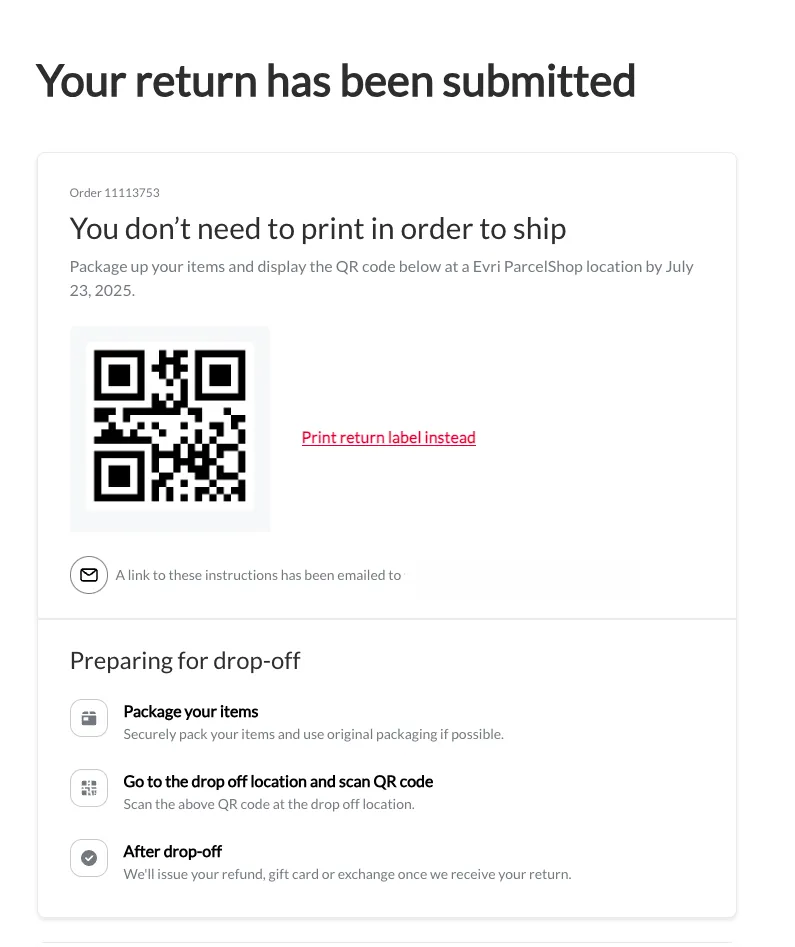Click the checkmark After drop-off icon
The height and width of the screenshot is (947, 795).
pyautogui.click(x=89, y=858)
